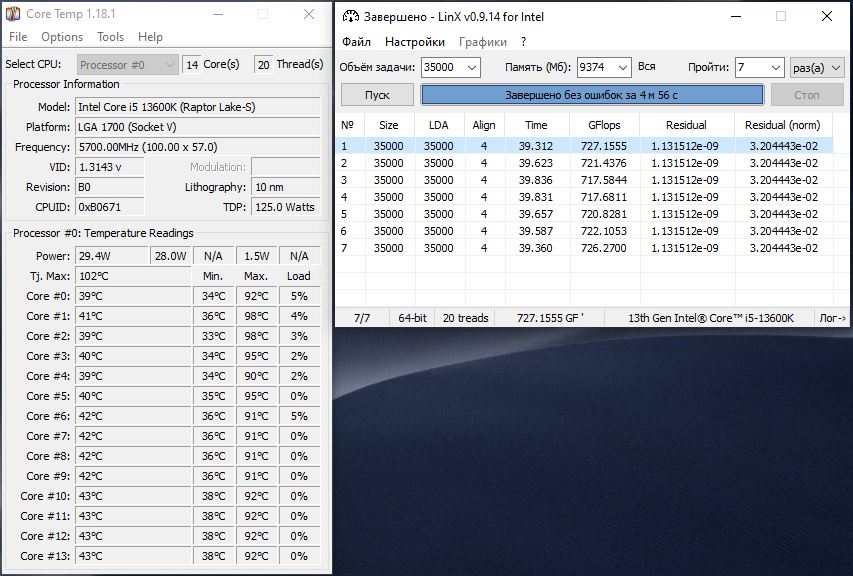Click the Residual (norm) column header
The width and height of the screenshot is (853, 576).
[782, 125]
